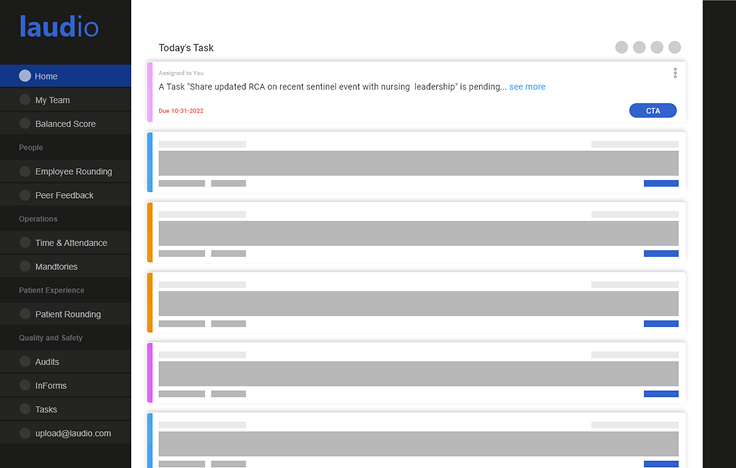Click the Audits sidebar icon
The width and height of the screenshot is (736, 468).
[x=25, y=362]
